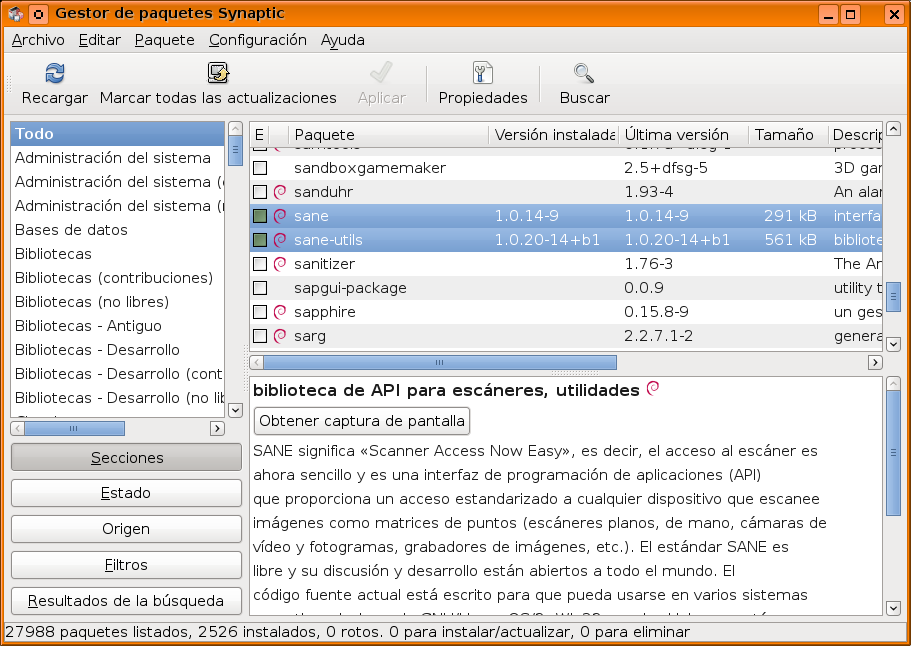Select Administración del sistema first entry
This screenshot has height=646, width=911.
[x=117, y=157]
